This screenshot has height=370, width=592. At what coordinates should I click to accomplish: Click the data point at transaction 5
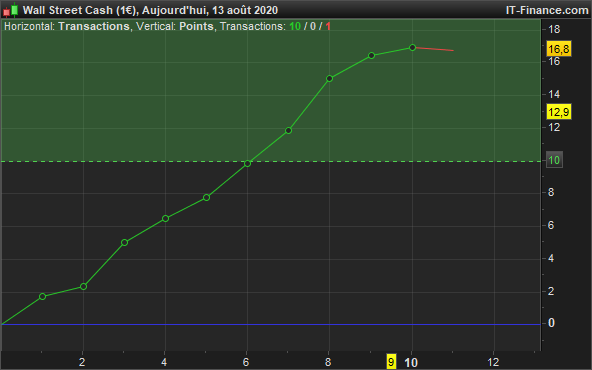(x=207, y=197)
